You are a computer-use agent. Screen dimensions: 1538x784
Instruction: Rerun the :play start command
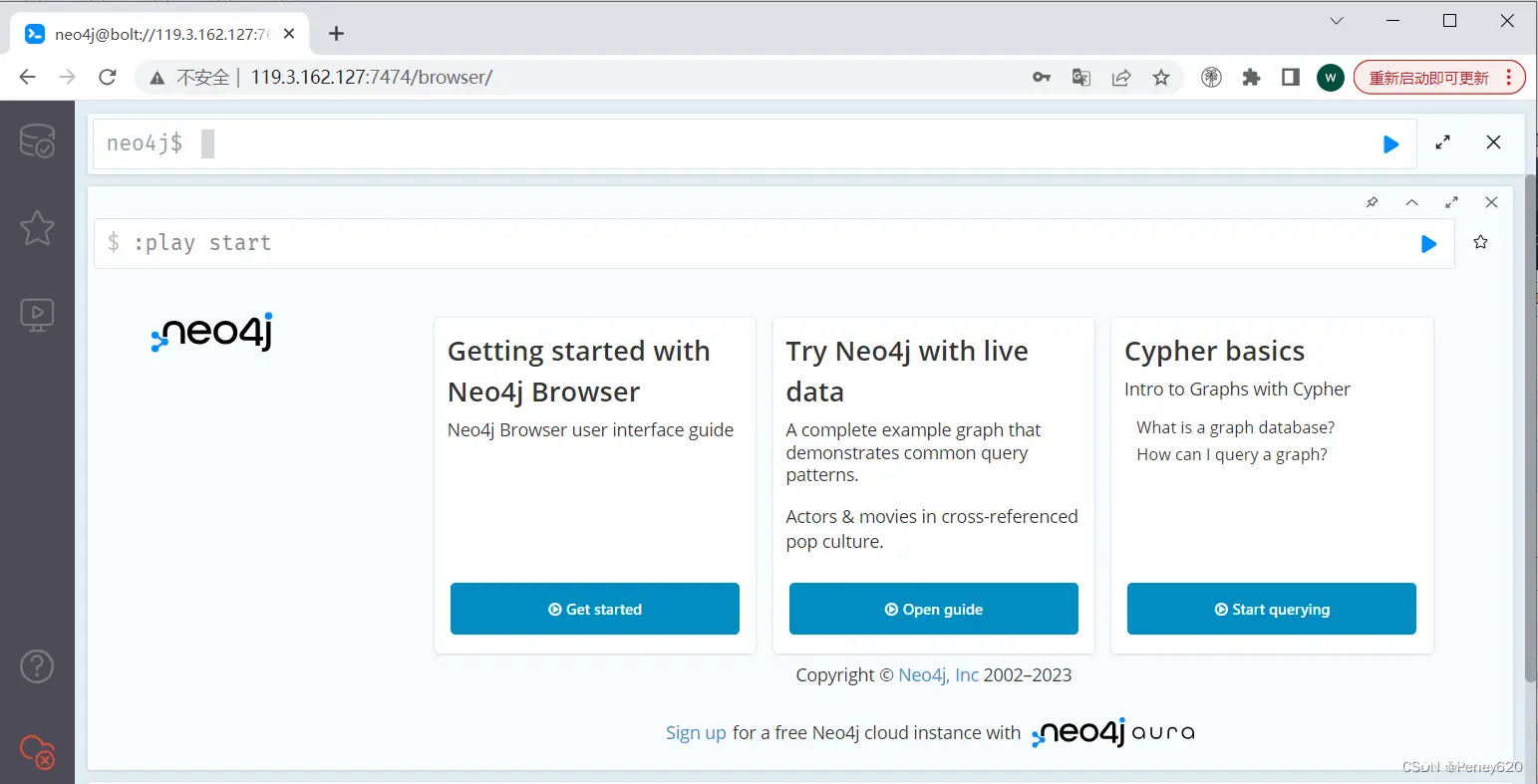[1428, 244]
